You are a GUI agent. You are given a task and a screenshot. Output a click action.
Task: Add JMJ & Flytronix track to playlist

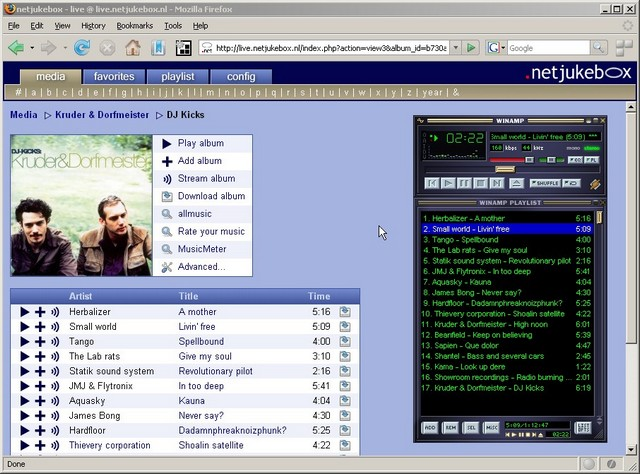[40, 386]
